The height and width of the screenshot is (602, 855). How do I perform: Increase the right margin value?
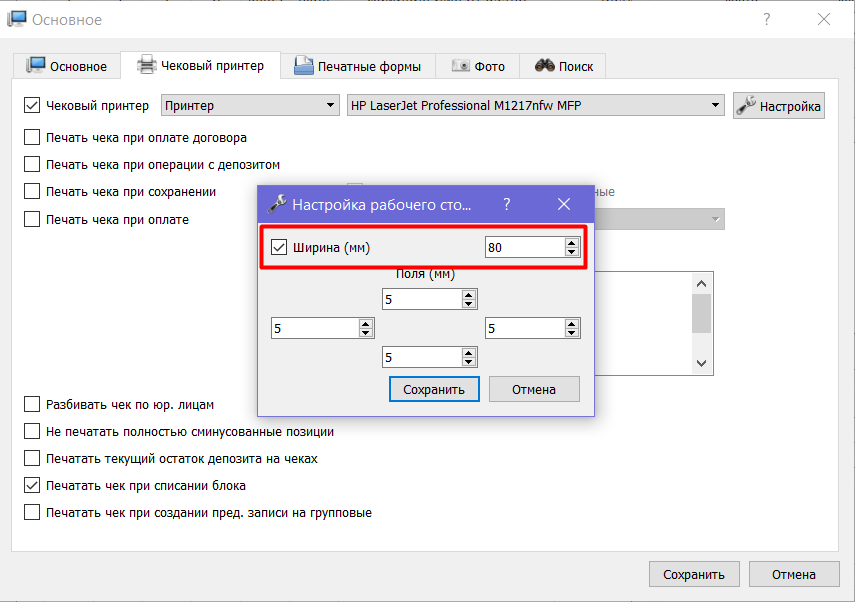point(571,323)
